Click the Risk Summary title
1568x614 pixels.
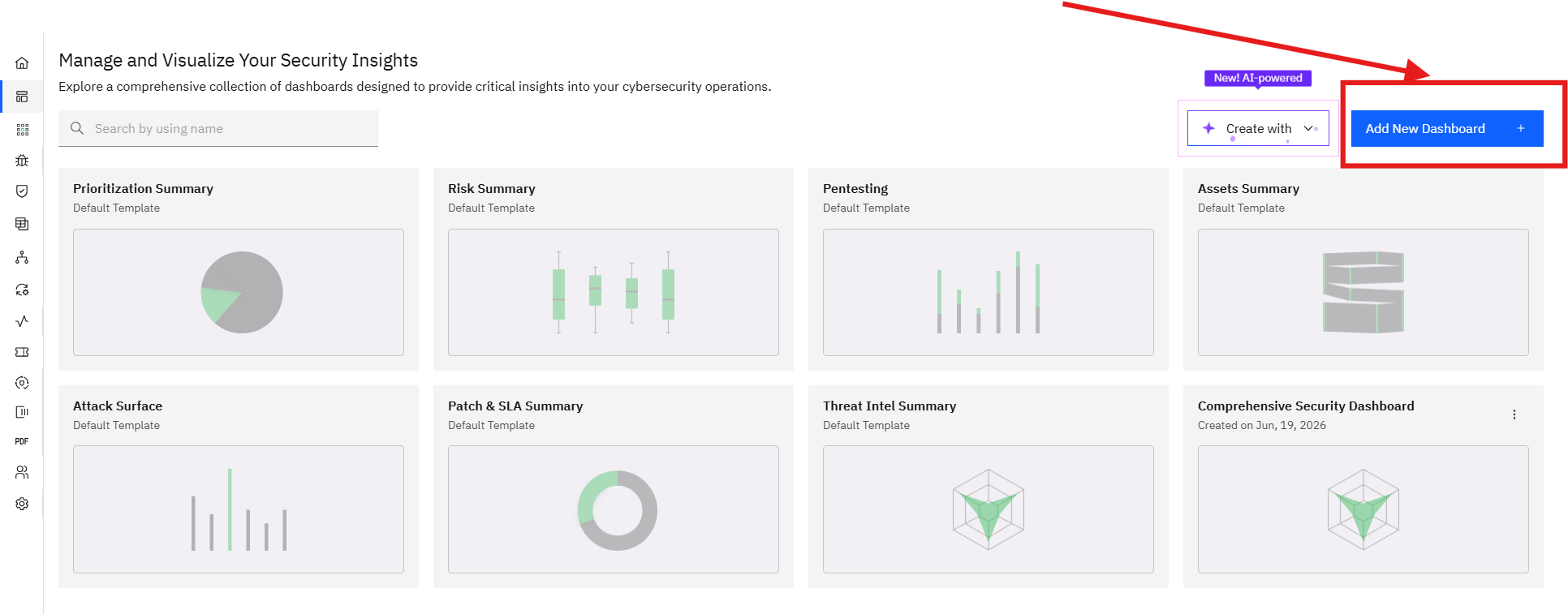(x=492, y=188)
